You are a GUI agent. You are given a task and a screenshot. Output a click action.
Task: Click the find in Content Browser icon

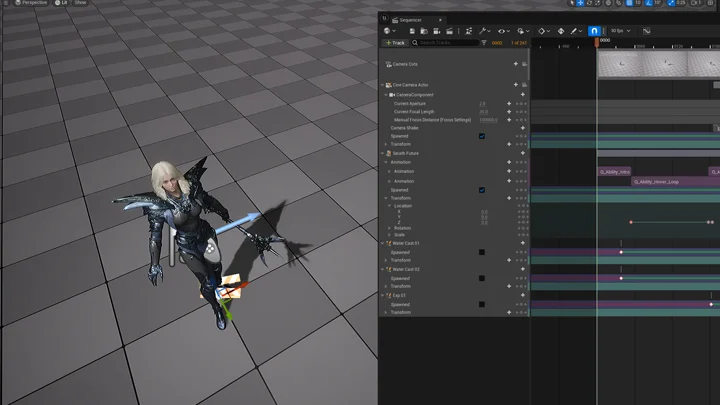[424, 31]
